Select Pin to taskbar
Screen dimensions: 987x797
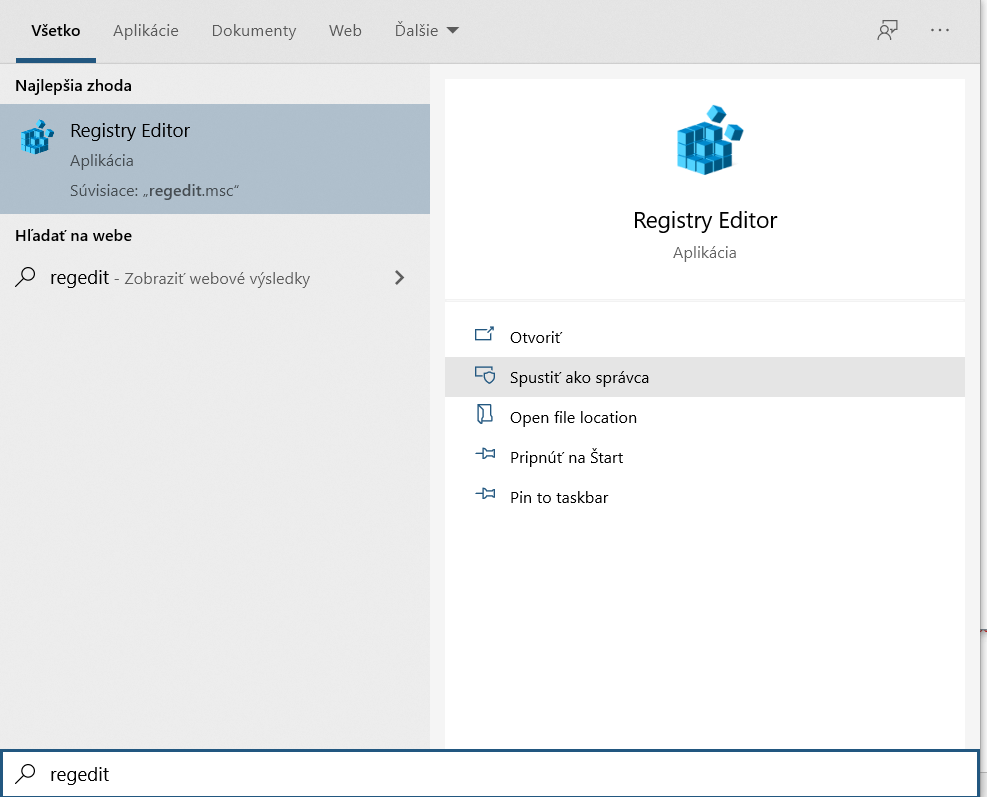coord(704,497)
